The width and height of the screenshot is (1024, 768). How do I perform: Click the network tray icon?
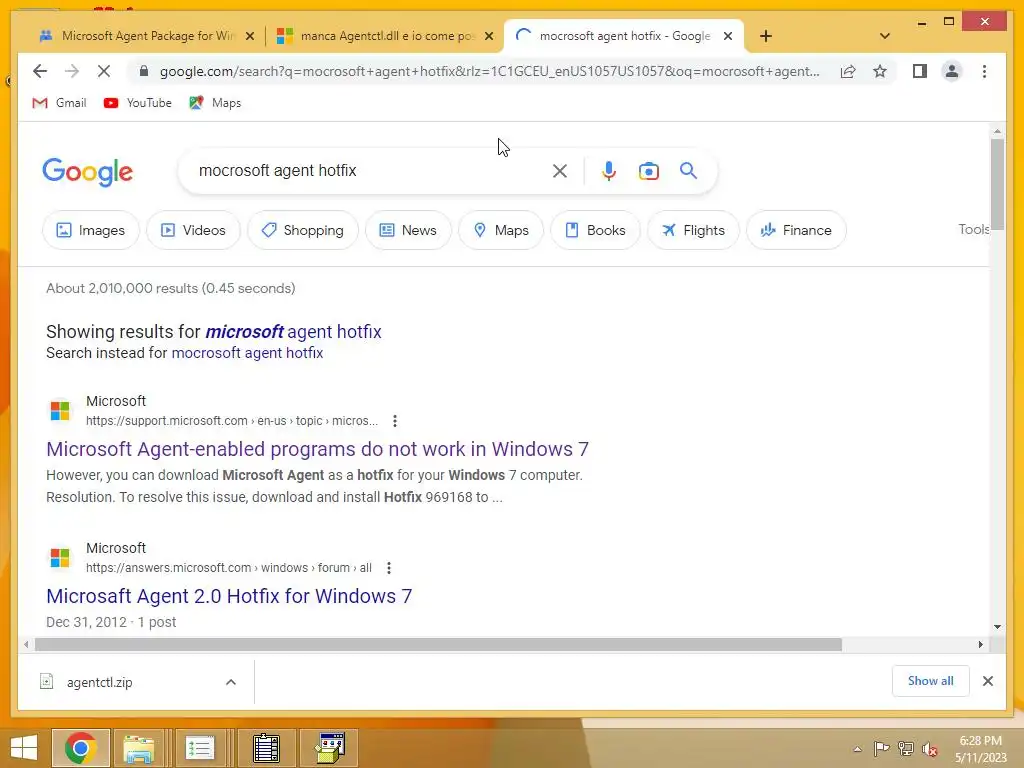point(905,748)
